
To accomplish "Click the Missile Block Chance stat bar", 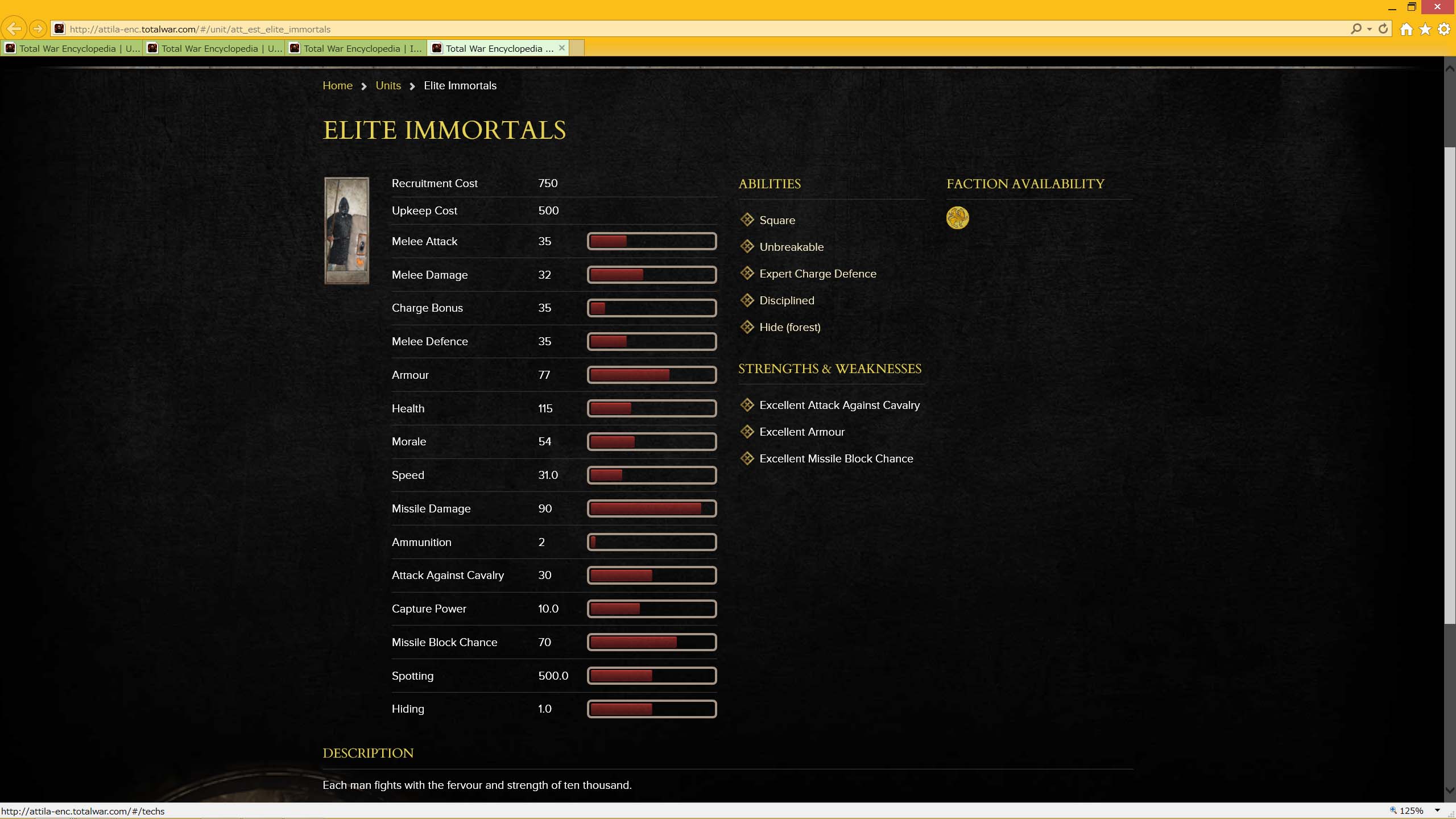I will tap(652, 642).
